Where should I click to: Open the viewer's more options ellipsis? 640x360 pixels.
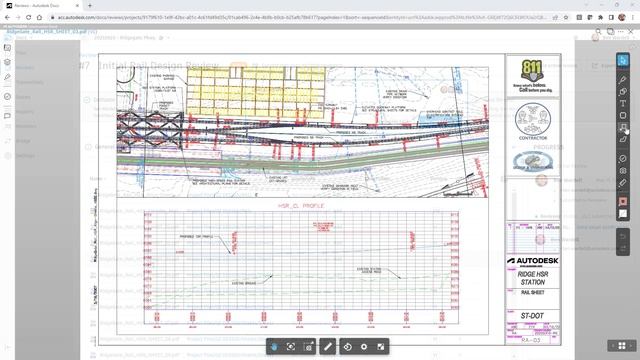[x=621, y=31]
